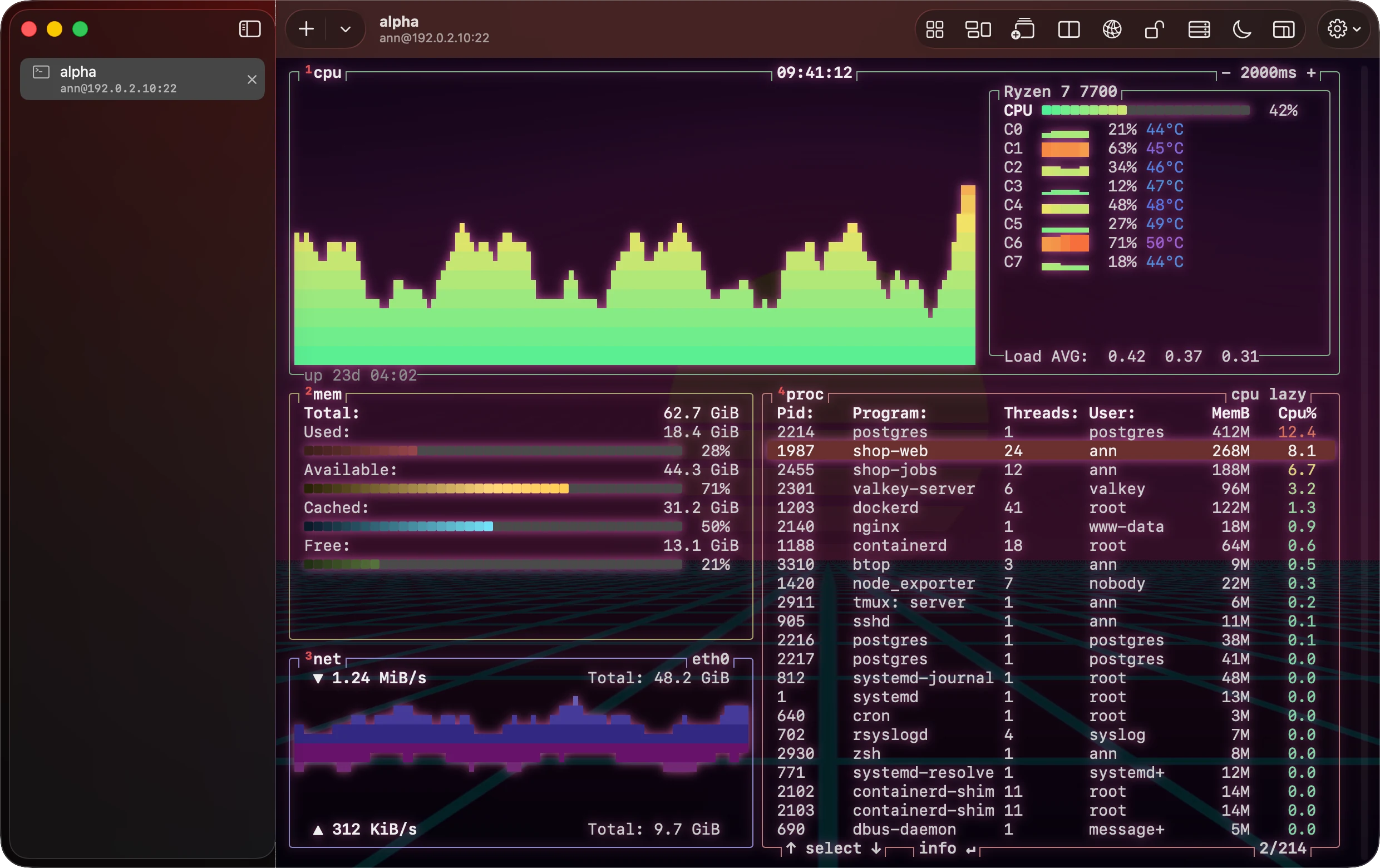The height and width of the screenshot is (868, 1380).
Task: Click the dockerd process row
Action: click(1051, 507)
